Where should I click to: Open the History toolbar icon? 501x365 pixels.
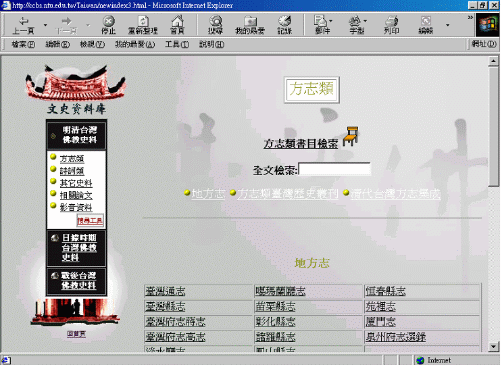(284, 21)
